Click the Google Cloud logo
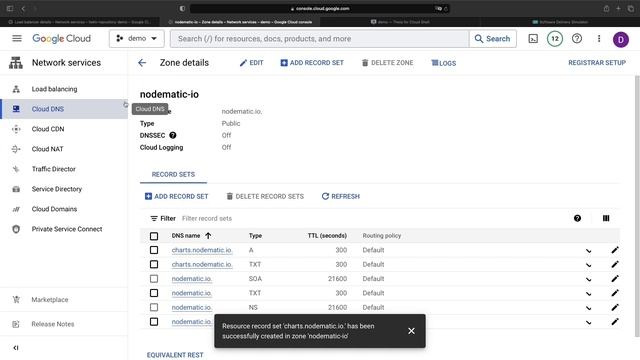Viewport: 640px width, 360px height. 62,38
